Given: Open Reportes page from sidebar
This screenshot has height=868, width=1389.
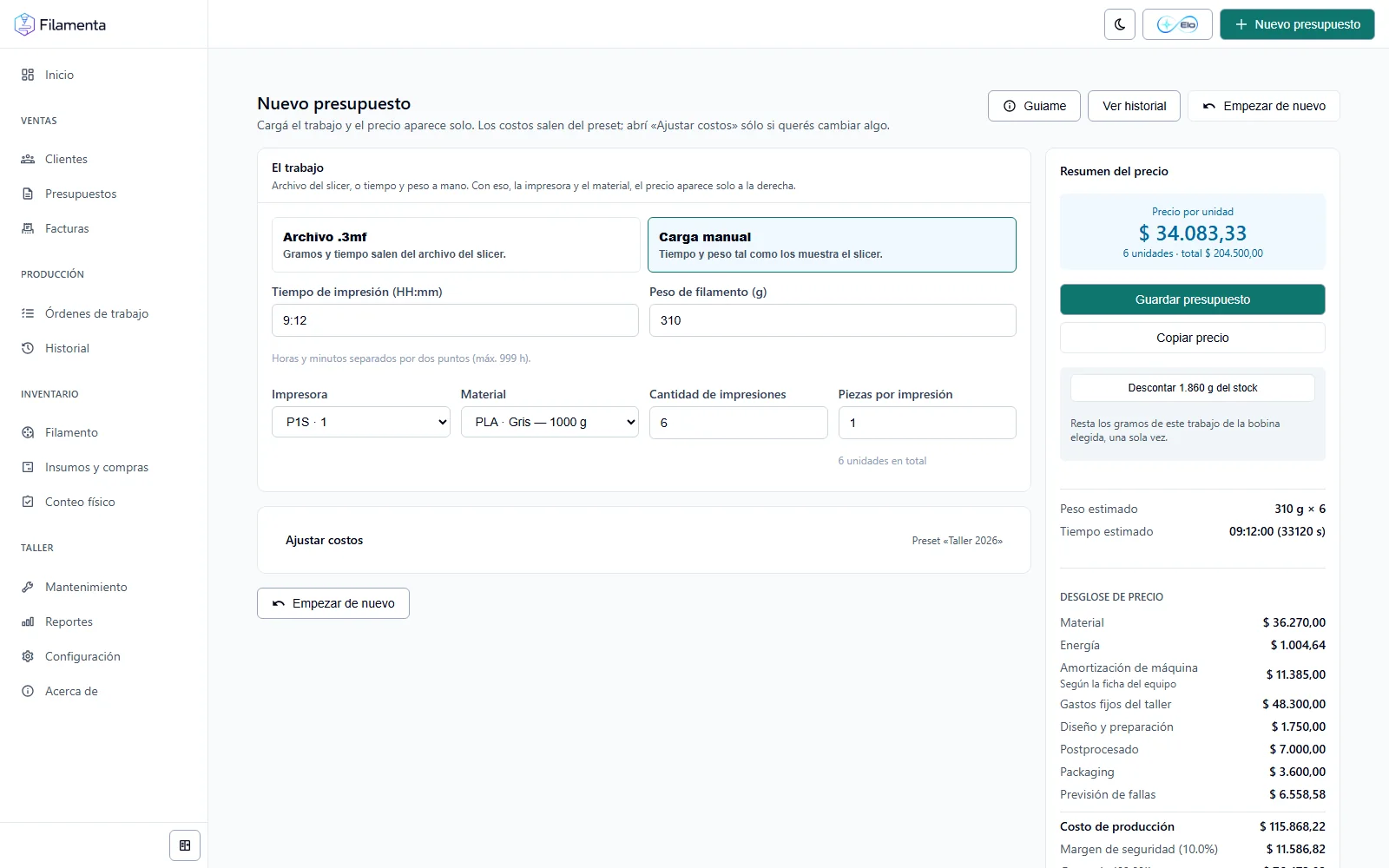Looking at the screenshot, I should point(104,621).
